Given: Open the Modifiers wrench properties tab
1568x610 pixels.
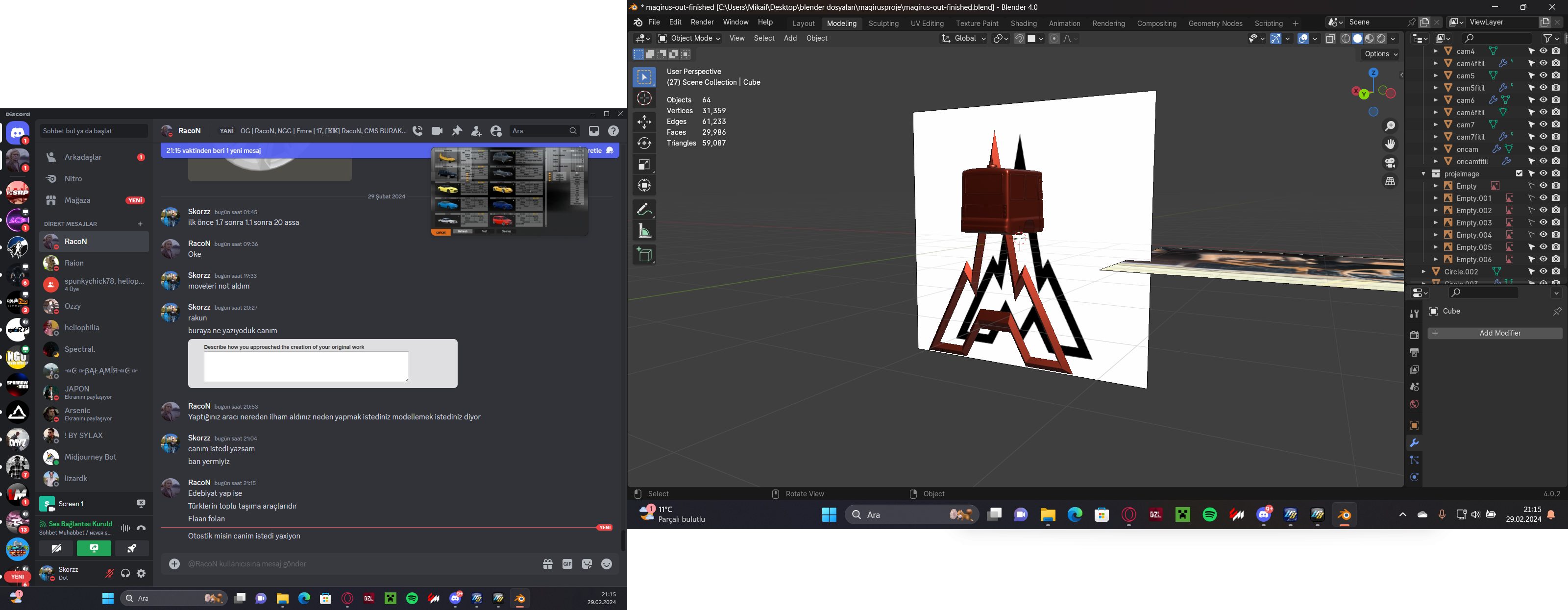Looking at the screenshot, I should coord(1414,443).
